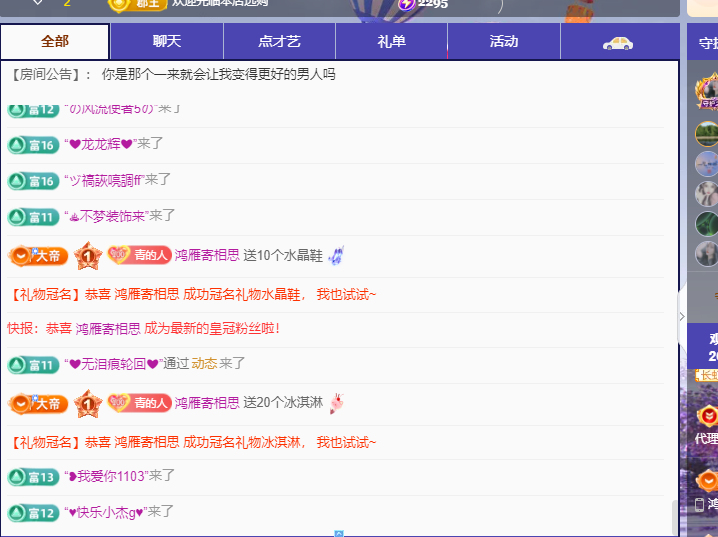
Task: Click 鸿雁寄相思 in the 快报 crown fan message
Action: point(108,329)
